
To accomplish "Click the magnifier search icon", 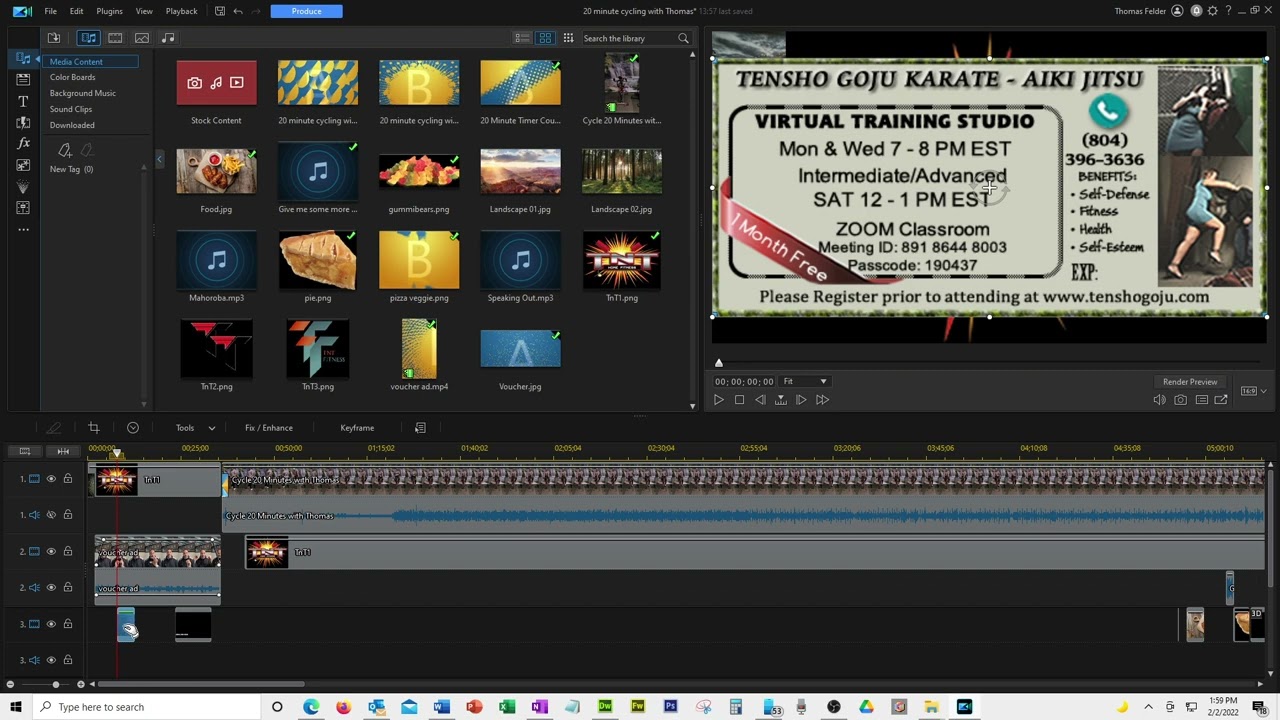I will click(x=683, y=38).
